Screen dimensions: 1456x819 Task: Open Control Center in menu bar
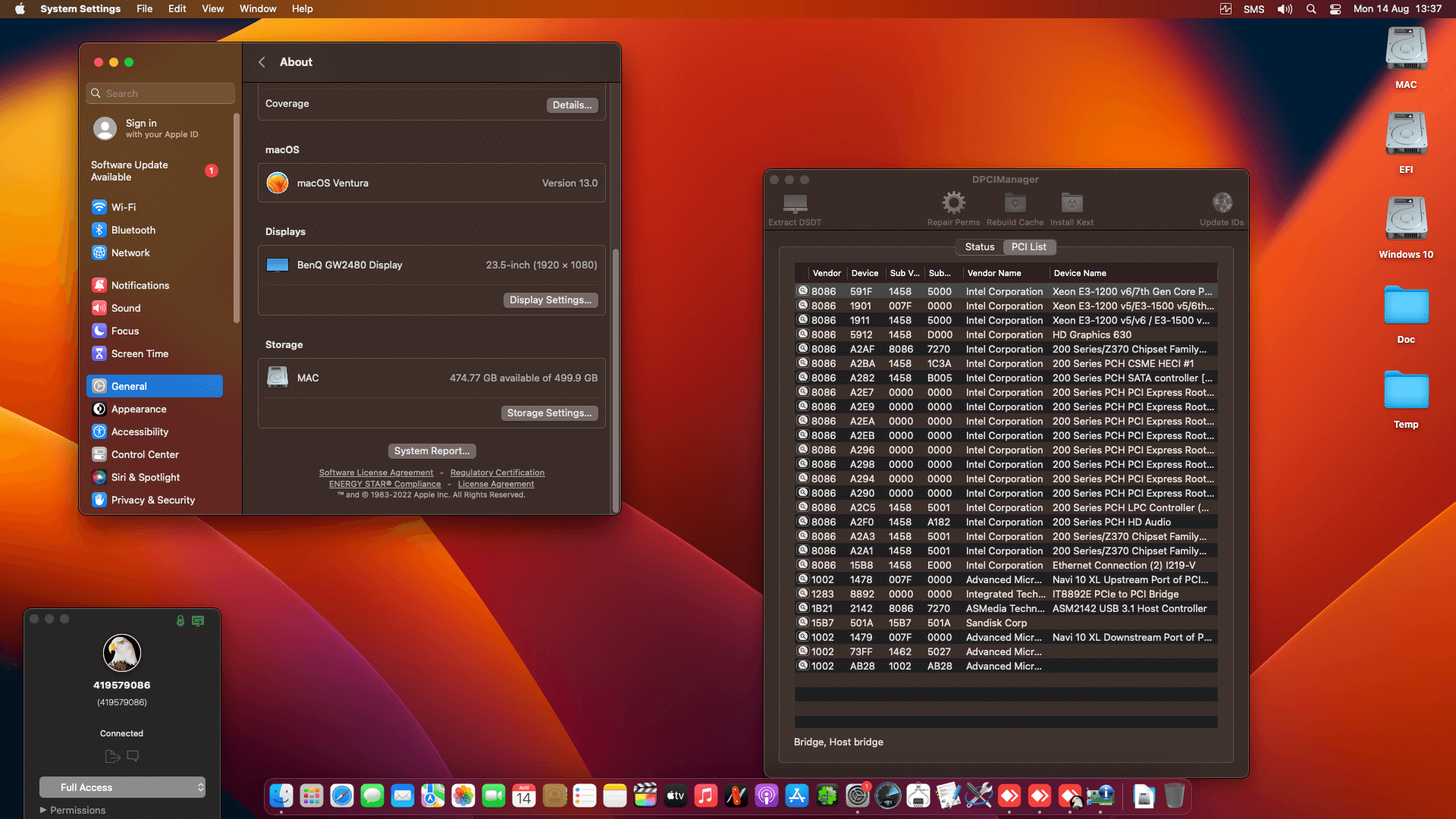[x=1335, y=9]
